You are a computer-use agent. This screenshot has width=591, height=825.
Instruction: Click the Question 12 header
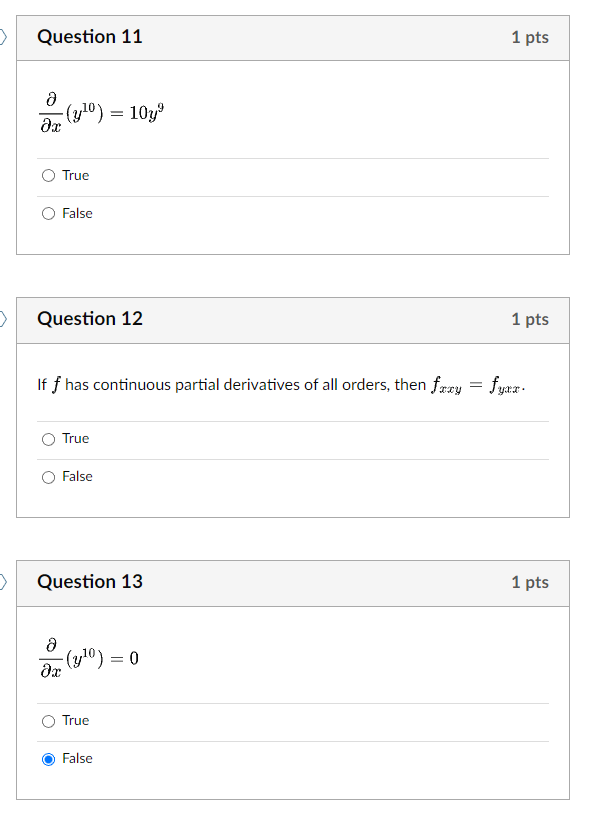pyautogui.click(x=89, y=320)
